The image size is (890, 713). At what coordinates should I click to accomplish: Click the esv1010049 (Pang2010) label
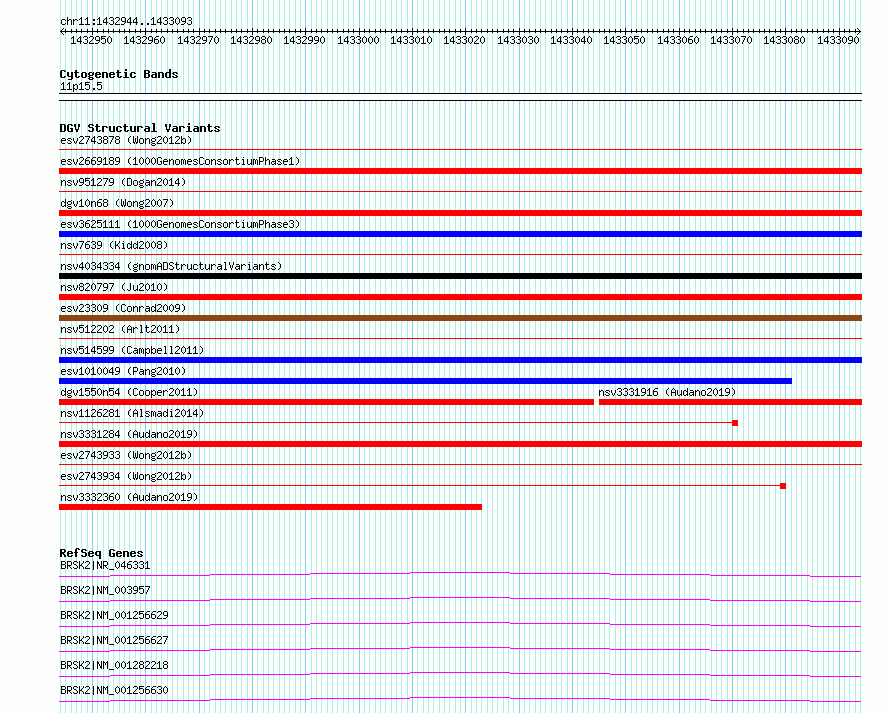click(123, 371)
